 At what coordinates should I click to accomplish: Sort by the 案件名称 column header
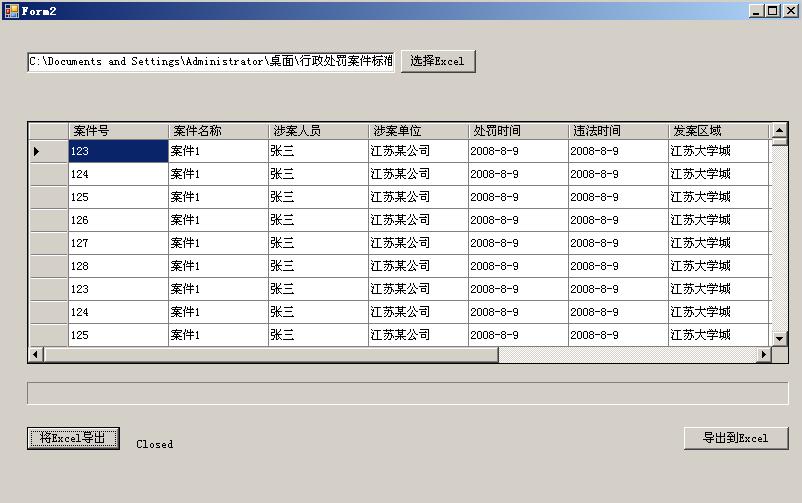click(218, 131)
